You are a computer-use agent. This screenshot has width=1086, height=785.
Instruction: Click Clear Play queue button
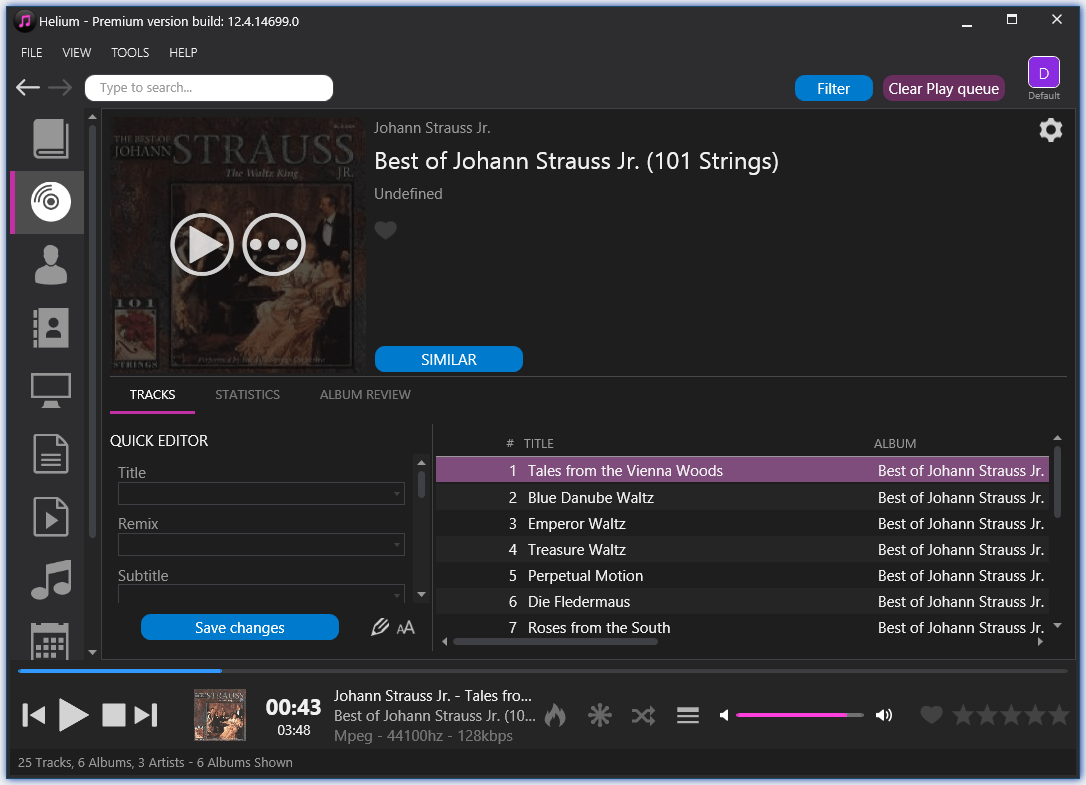tap(943, 89)
